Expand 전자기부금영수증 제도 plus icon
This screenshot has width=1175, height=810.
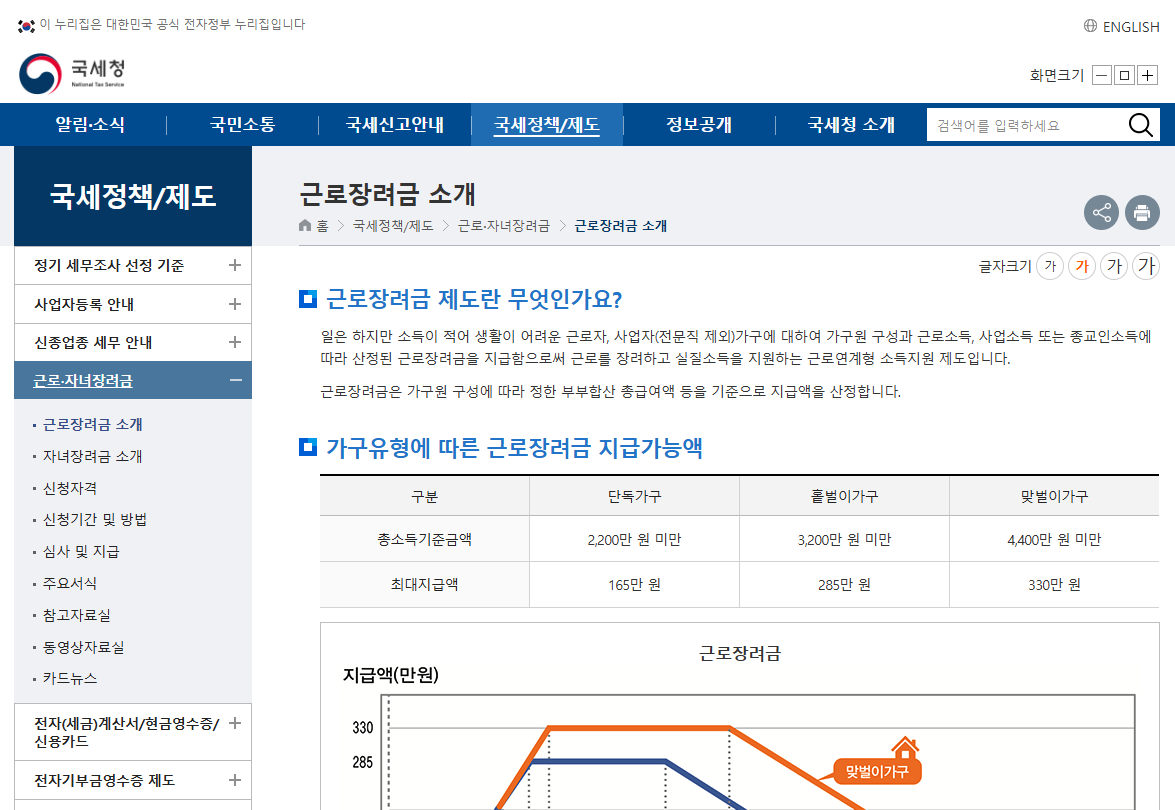pyautogui.click(x=235, y=780)
